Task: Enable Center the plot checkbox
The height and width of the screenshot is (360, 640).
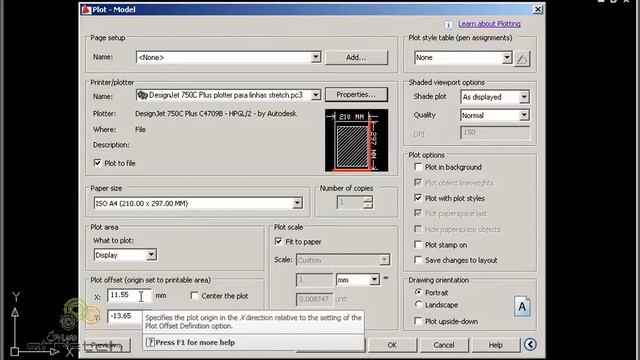Action: point(194,296)
